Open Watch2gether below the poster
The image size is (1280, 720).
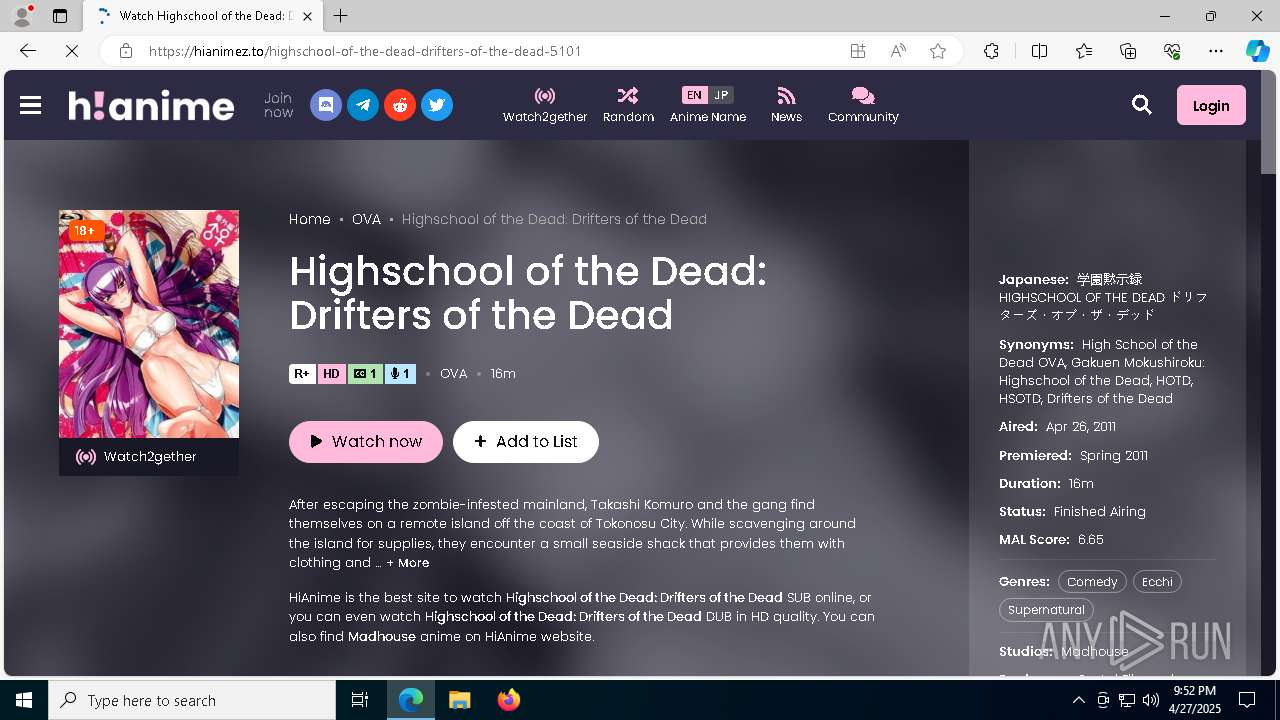coord(149,457)
